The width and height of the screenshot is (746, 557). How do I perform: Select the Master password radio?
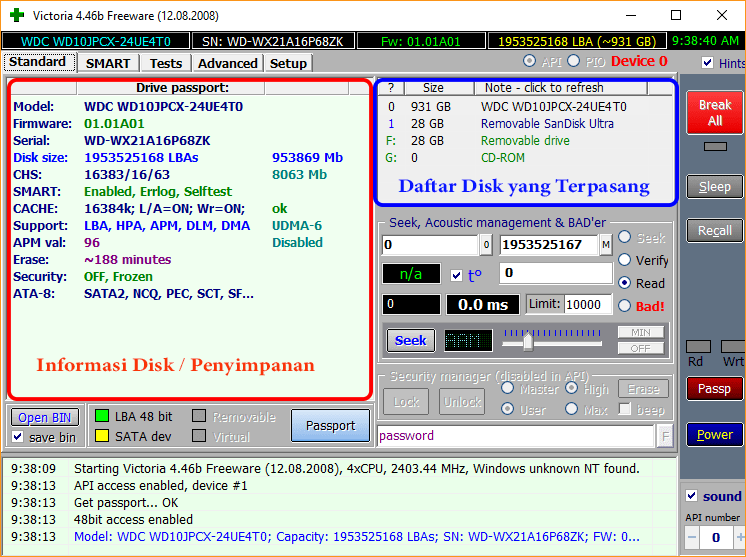(508, 388)
